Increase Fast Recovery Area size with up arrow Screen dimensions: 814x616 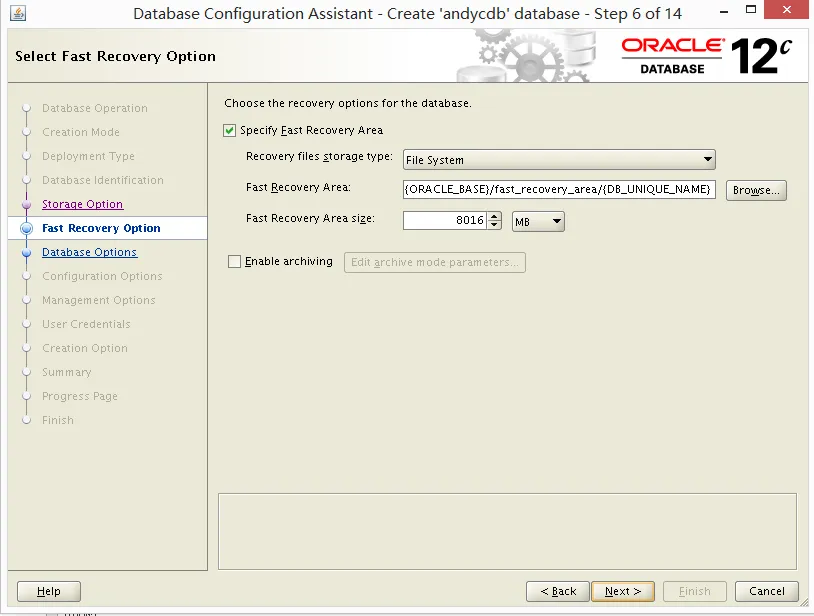(495, 216)
